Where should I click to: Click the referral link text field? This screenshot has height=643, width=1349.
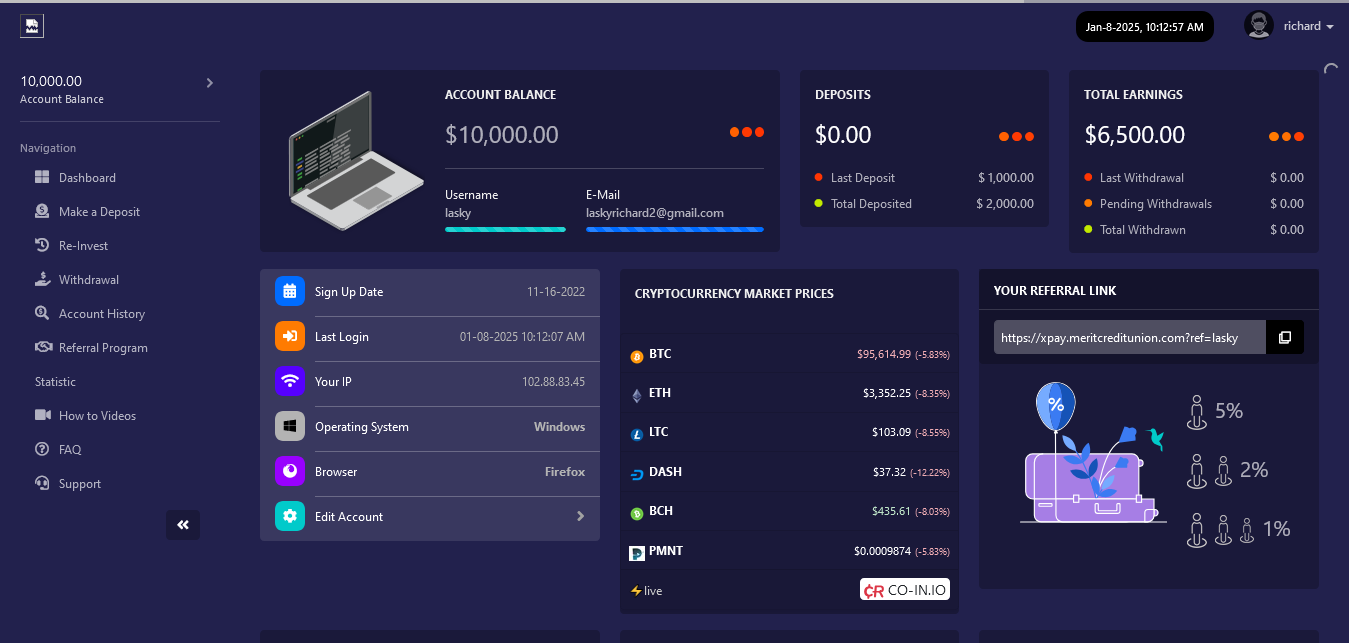click(1129, 338)
